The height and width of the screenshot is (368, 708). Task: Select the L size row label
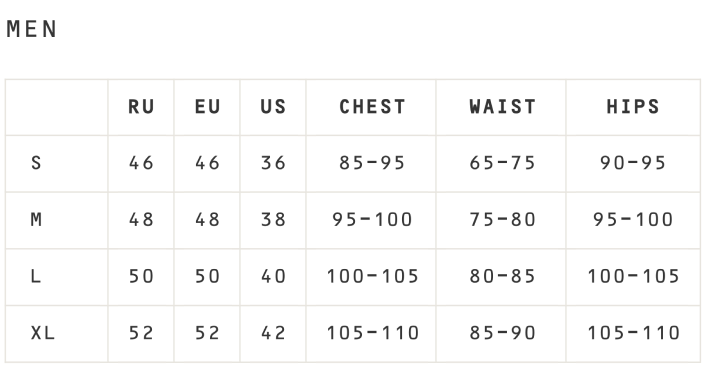[36, 276]
